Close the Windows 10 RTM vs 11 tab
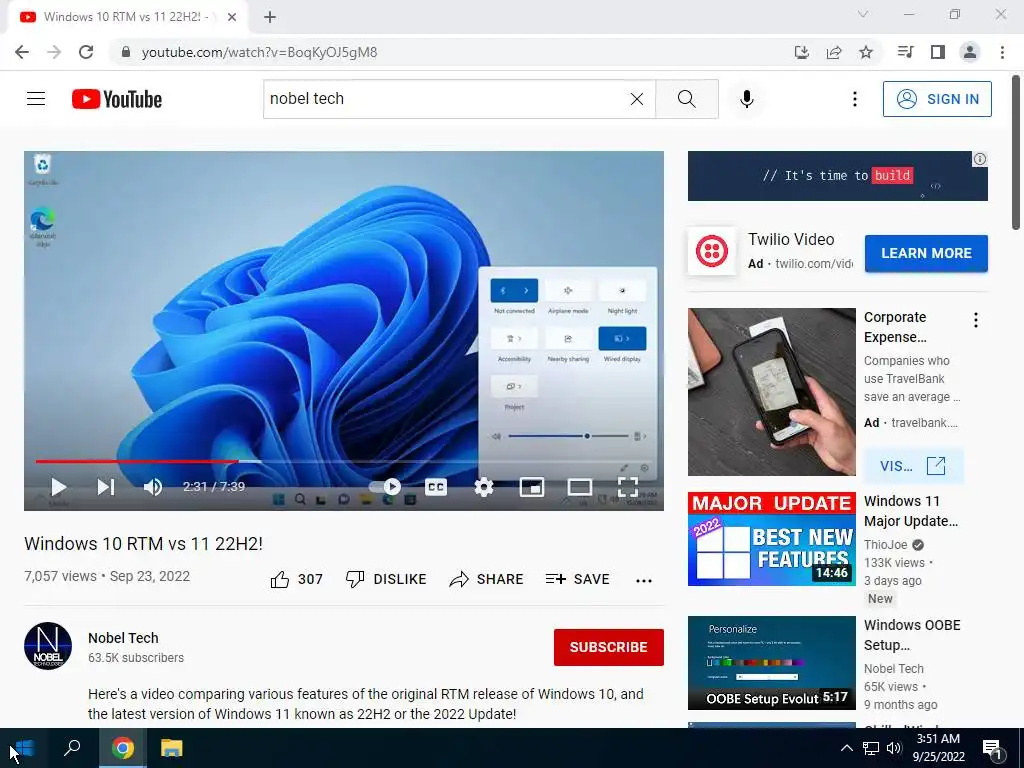1024x768 pixels. (232, 17)
